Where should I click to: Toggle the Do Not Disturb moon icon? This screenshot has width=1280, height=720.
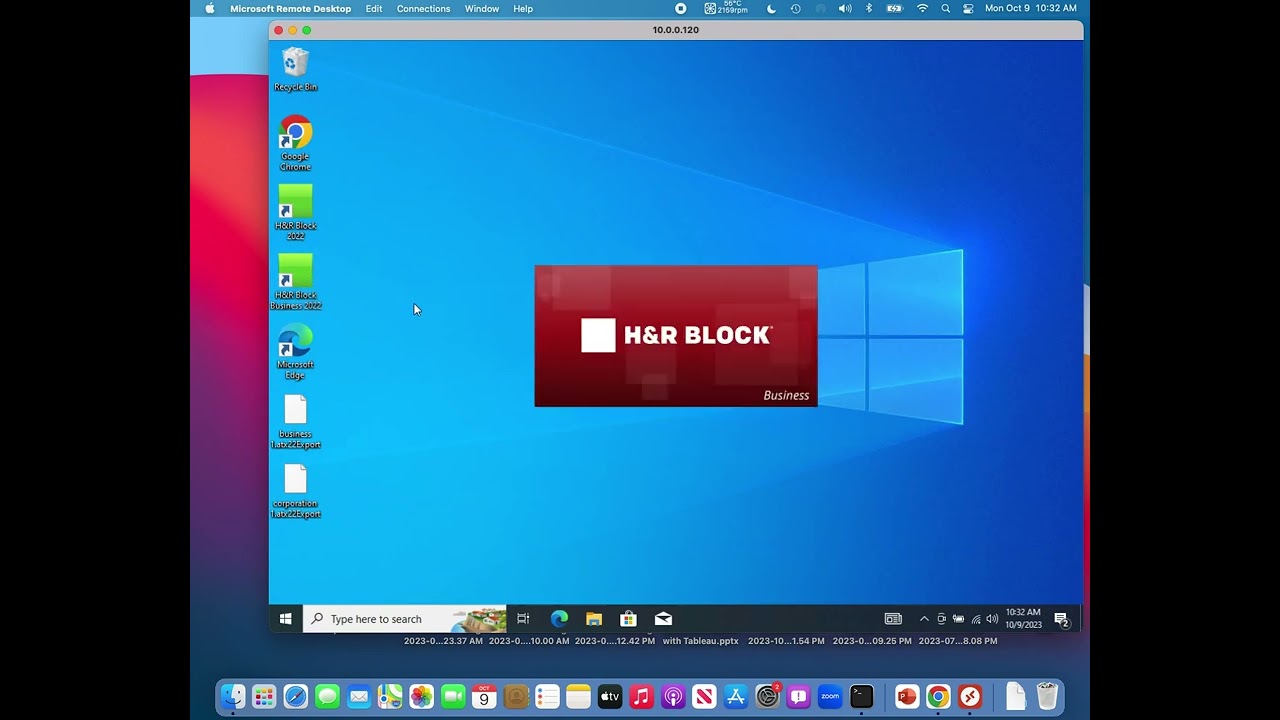tap(771, 8)
